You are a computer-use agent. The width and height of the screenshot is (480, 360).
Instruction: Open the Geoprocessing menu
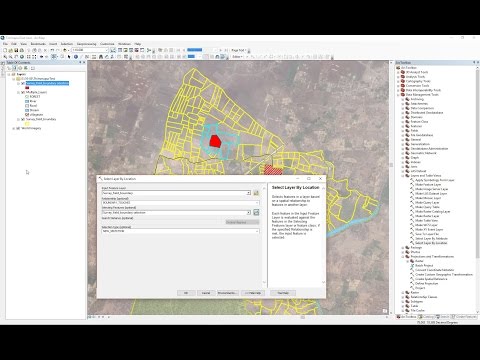tap(86, 44)
